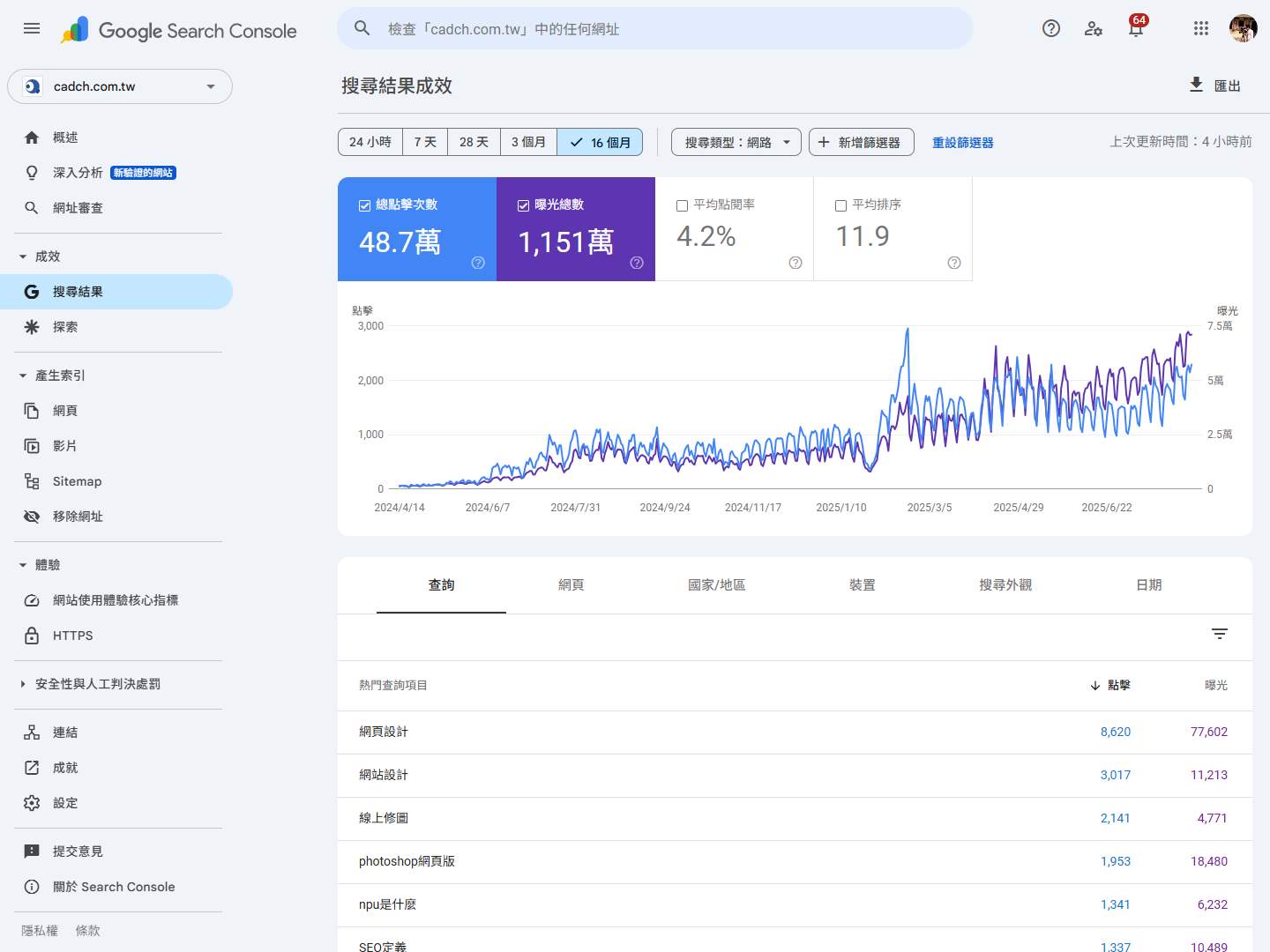Click the Google Search Console logo
Image resolution: width=1270 pixels, height=952 pixels.
click(x=179, y=30)
